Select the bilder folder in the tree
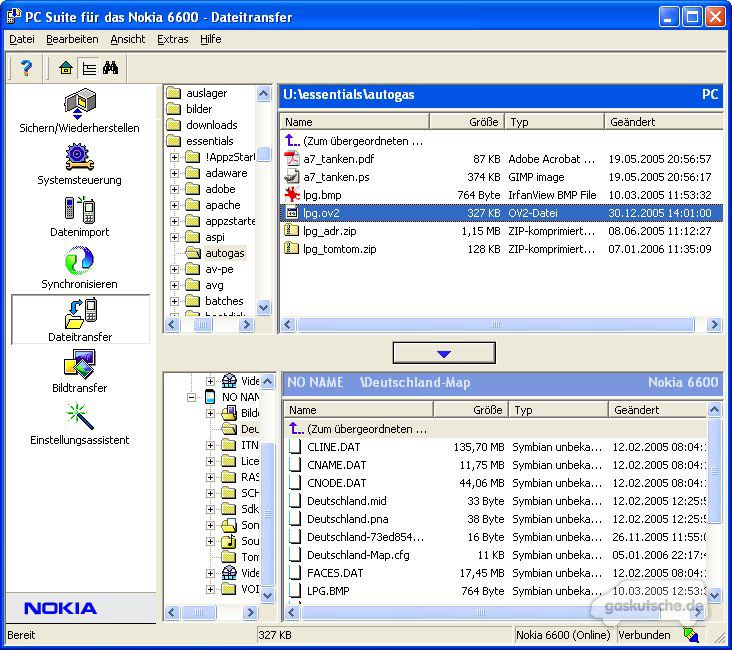The width and height of the screenshot is (732, 650). pos(199,109)
